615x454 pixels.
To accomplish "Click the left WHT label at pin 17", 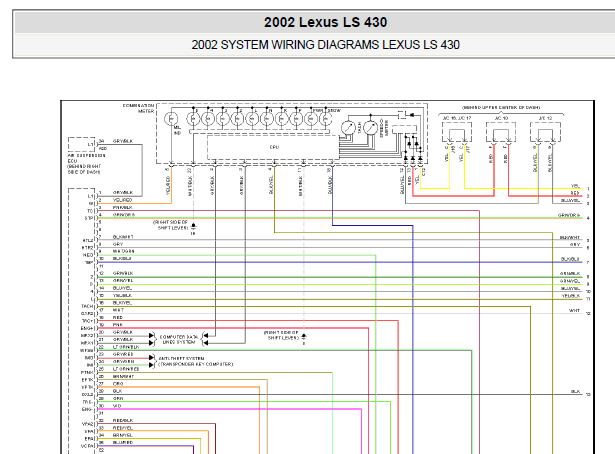I will (x=118, y=310).
